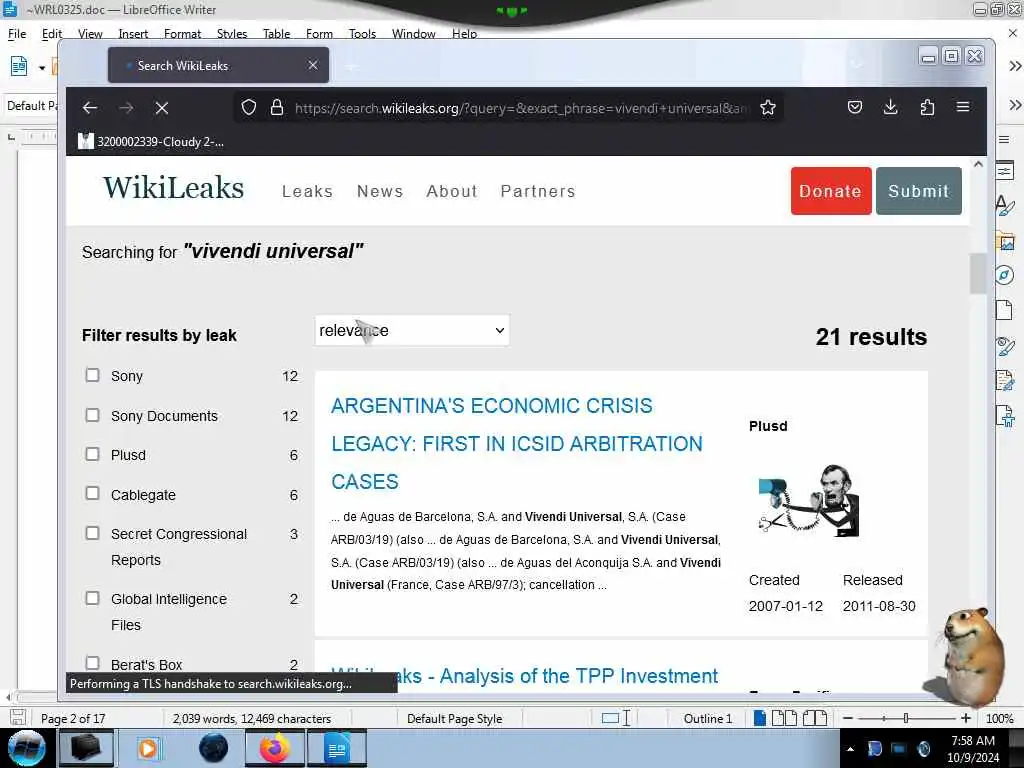Viewport: 1024px width, 768px height.
Task: Open Default Paragraph Style combo box
Action: [x=31, y=106]
